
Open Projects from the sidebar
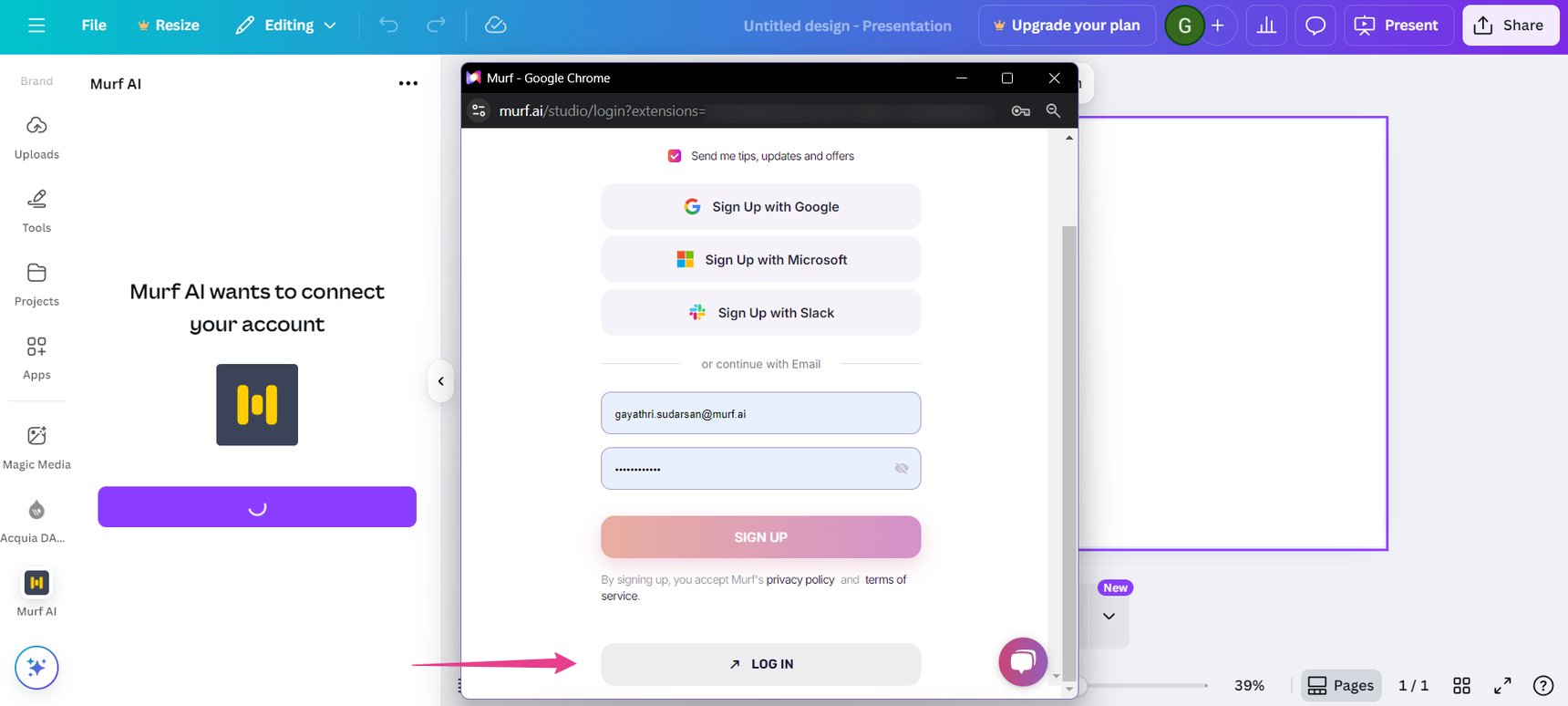pos(36,284)
